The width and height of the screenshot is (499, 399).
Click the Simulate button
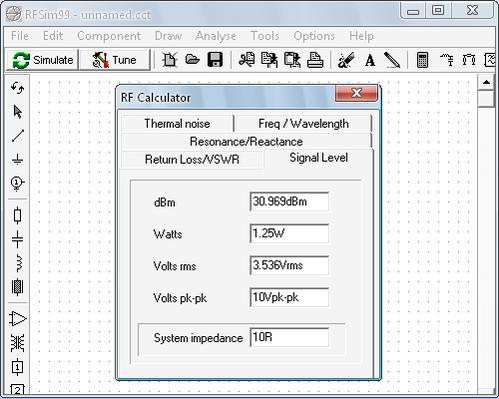point(42,60)
